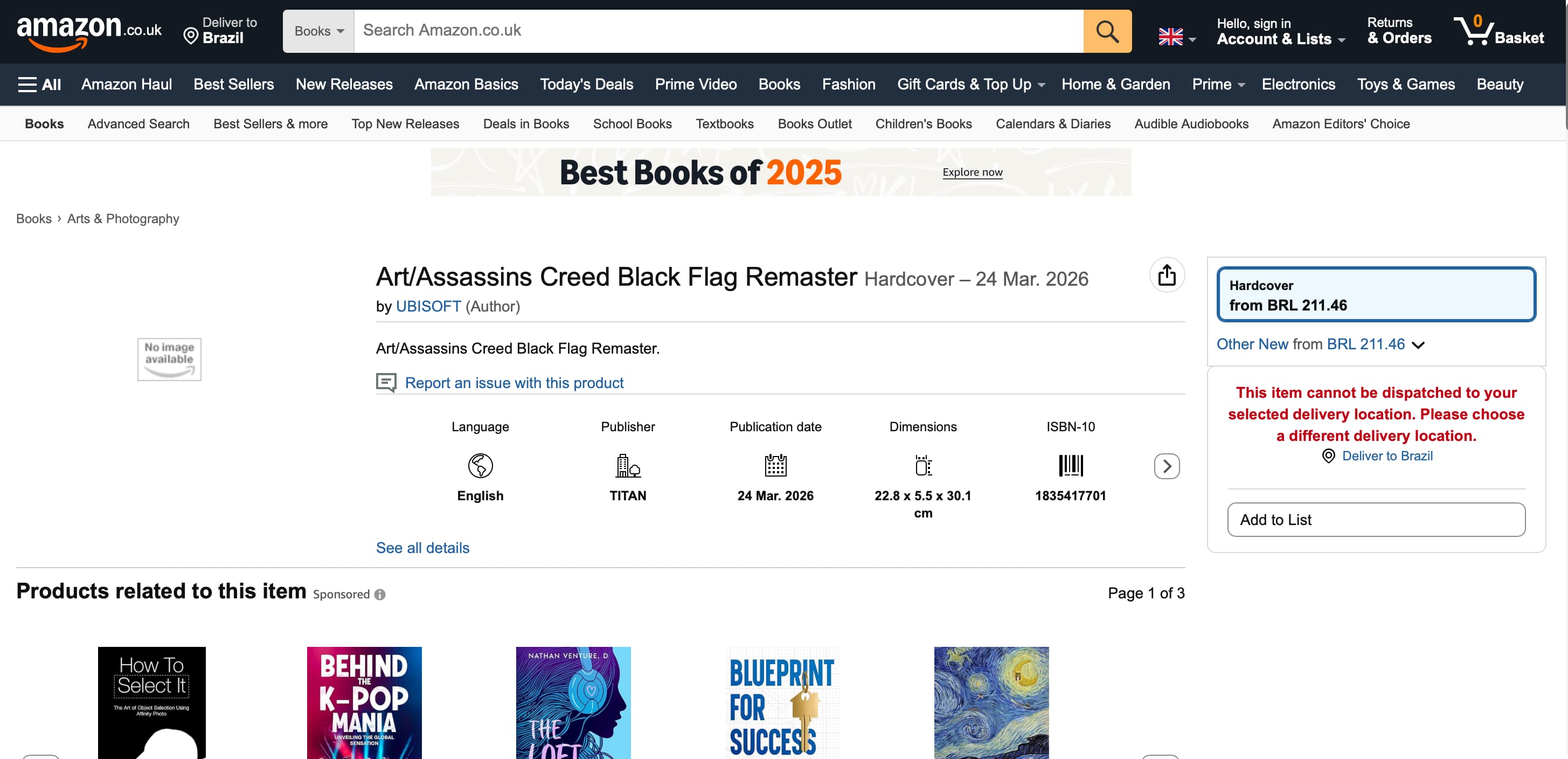Image resolution: width=1568 pixels, height=759 pixels.
Task: Click See all details link
Action: 422,548
